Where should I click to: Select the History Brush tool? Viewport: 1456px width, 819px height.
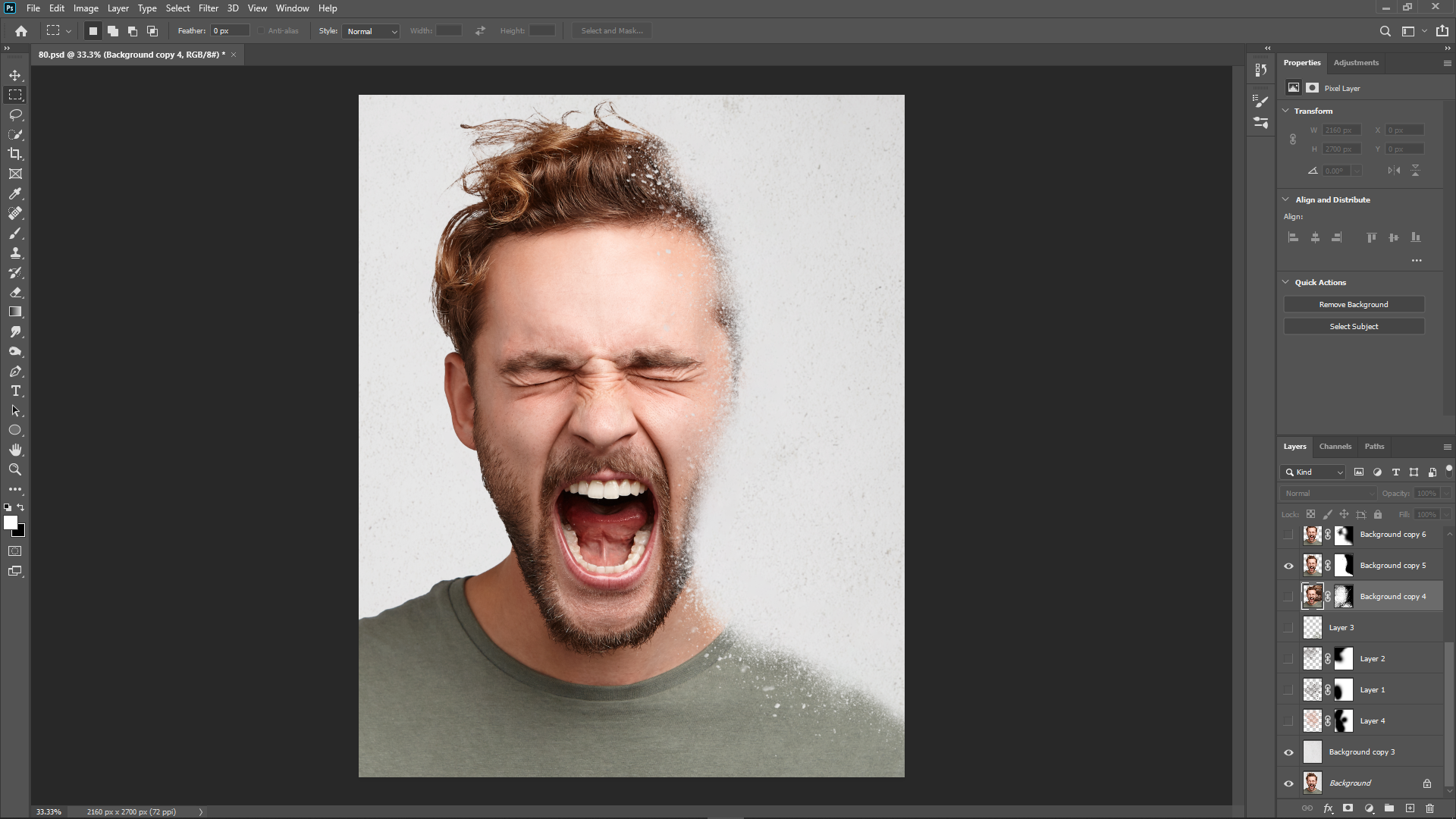[15, 273]
